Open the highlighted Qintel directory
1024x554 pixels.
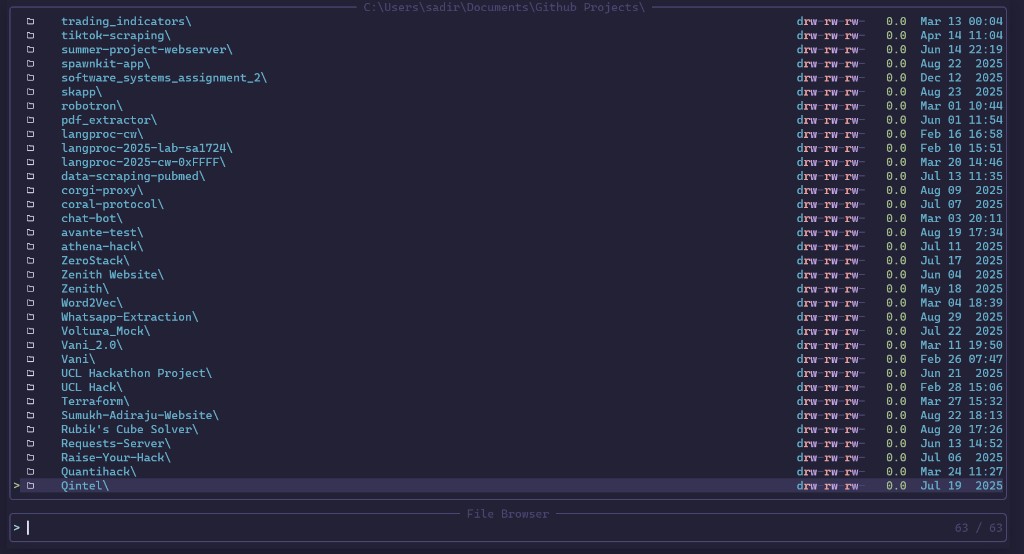pyautogui.click(x=85, y=485)
